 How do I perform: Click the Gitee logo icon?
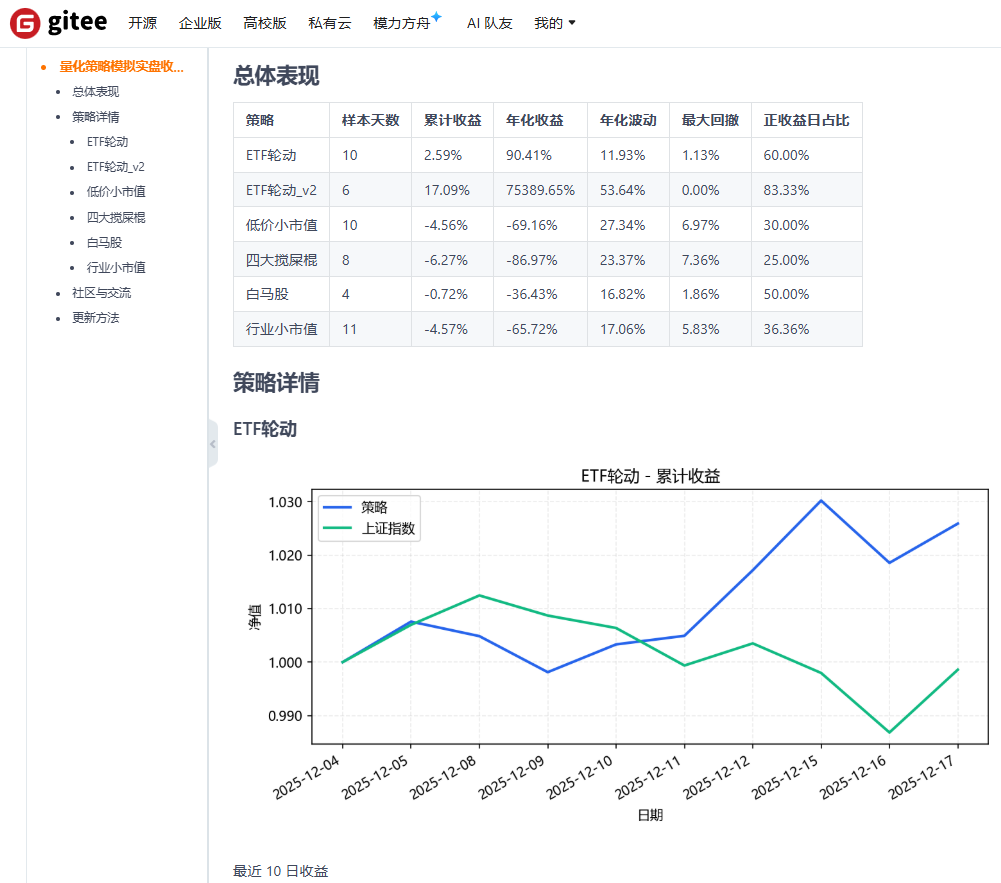pyautogui.click(x=25, y=23)
